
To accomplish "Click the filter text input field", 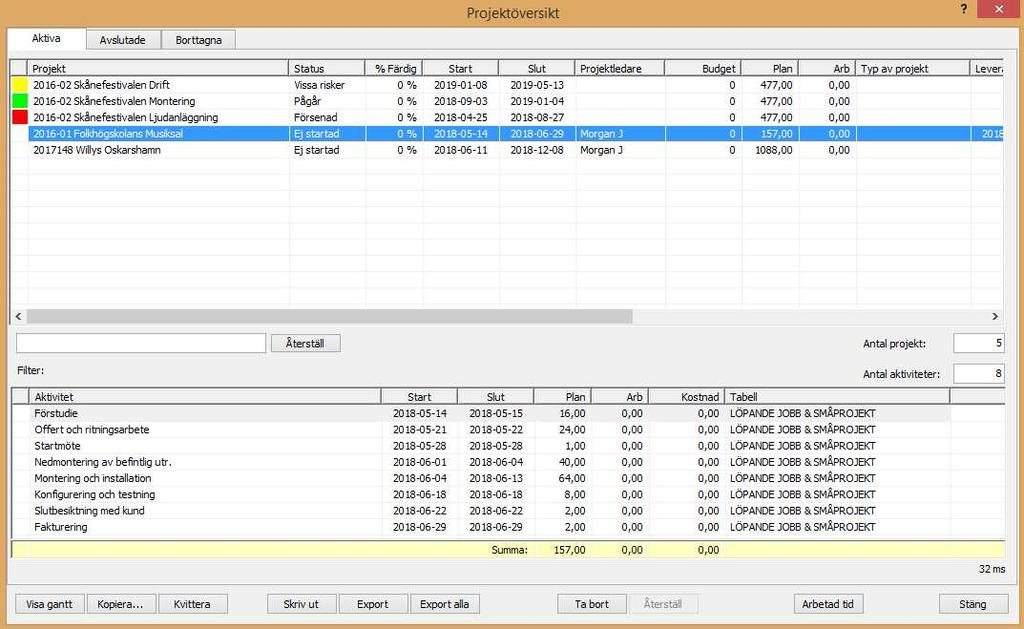I will 141,343.
